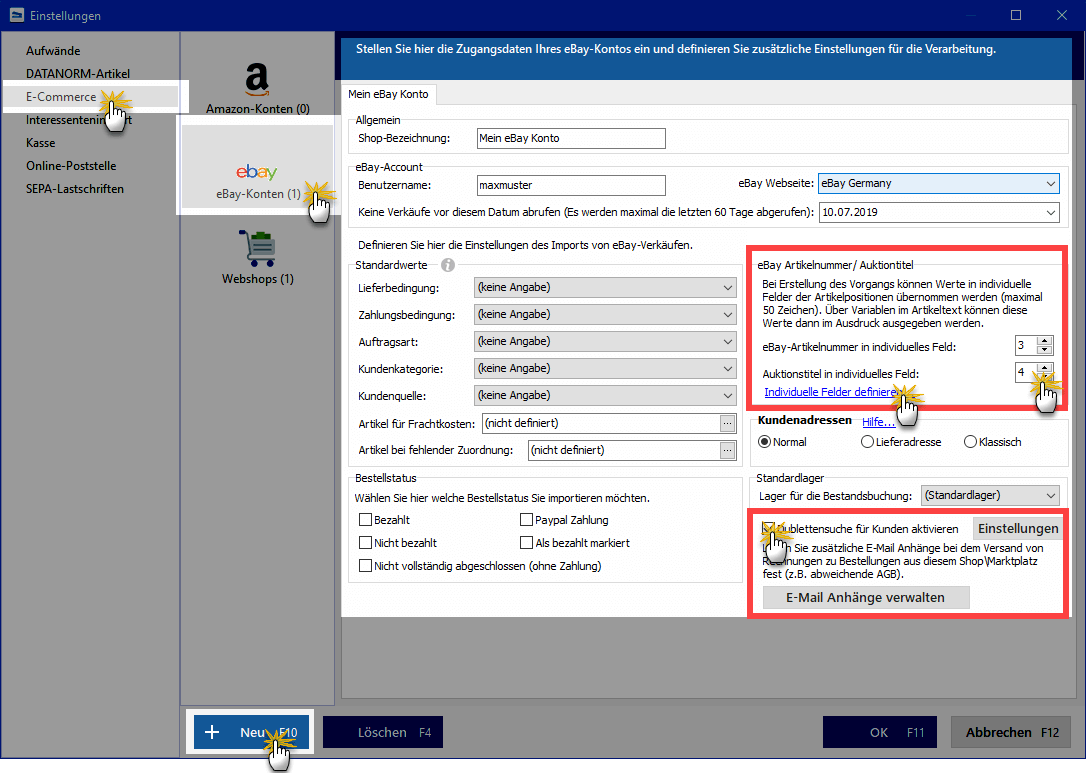Open the DATANORM-Artikel settings category
The image size is (1086, 773).
(x=78, y=73)
